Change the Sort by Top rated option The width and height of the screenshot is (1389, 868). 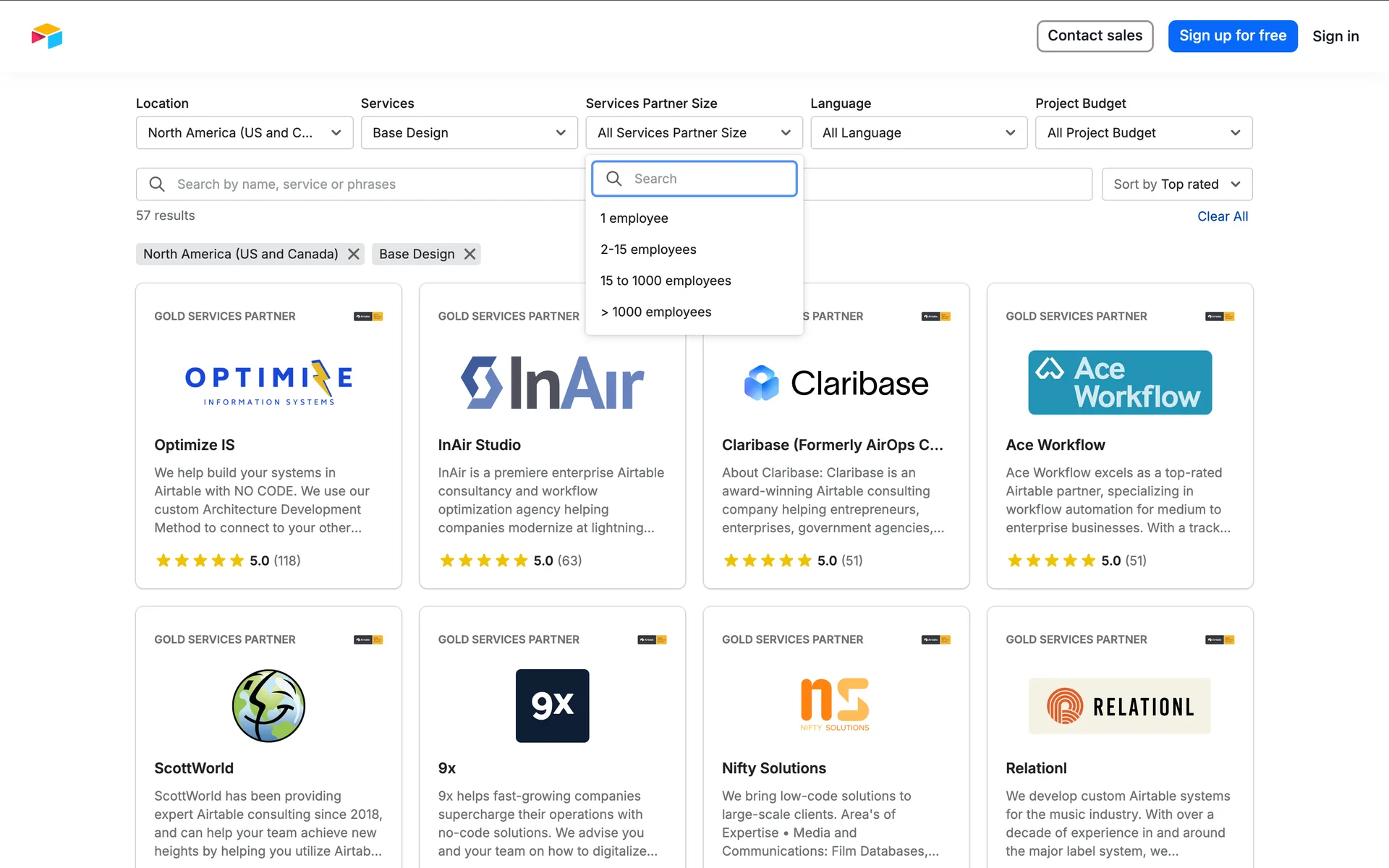coord(1176,184)
